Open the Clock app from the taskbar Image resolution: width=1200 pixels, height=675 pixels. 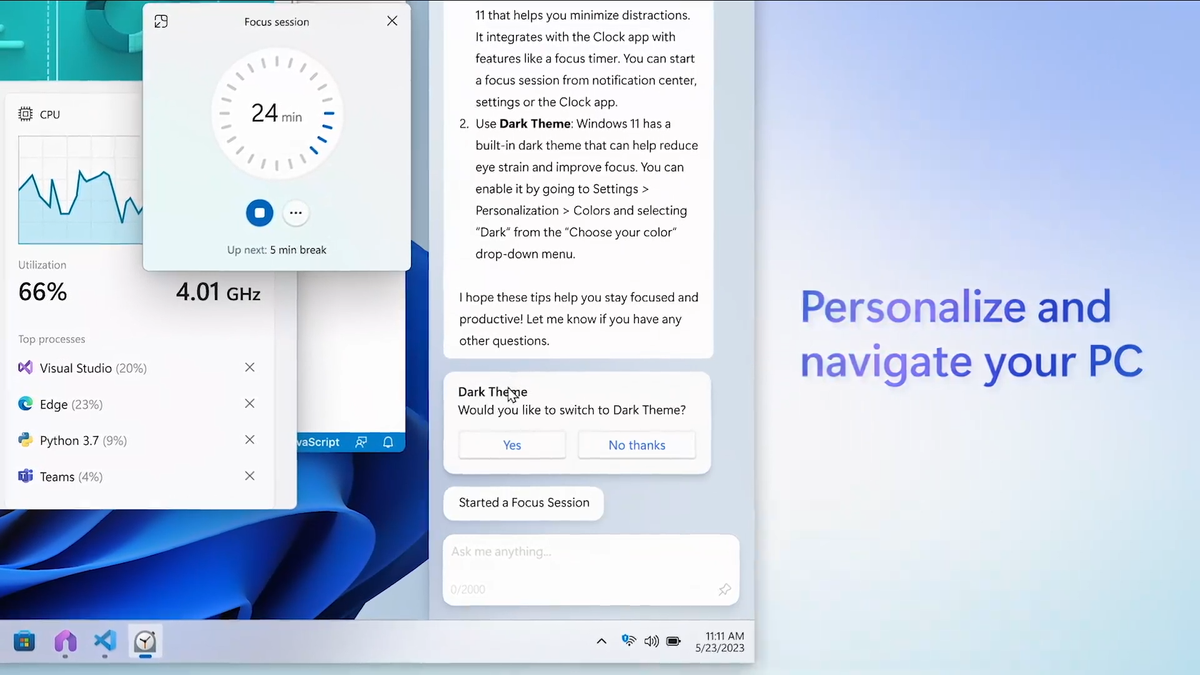click(x=144, y=642)
